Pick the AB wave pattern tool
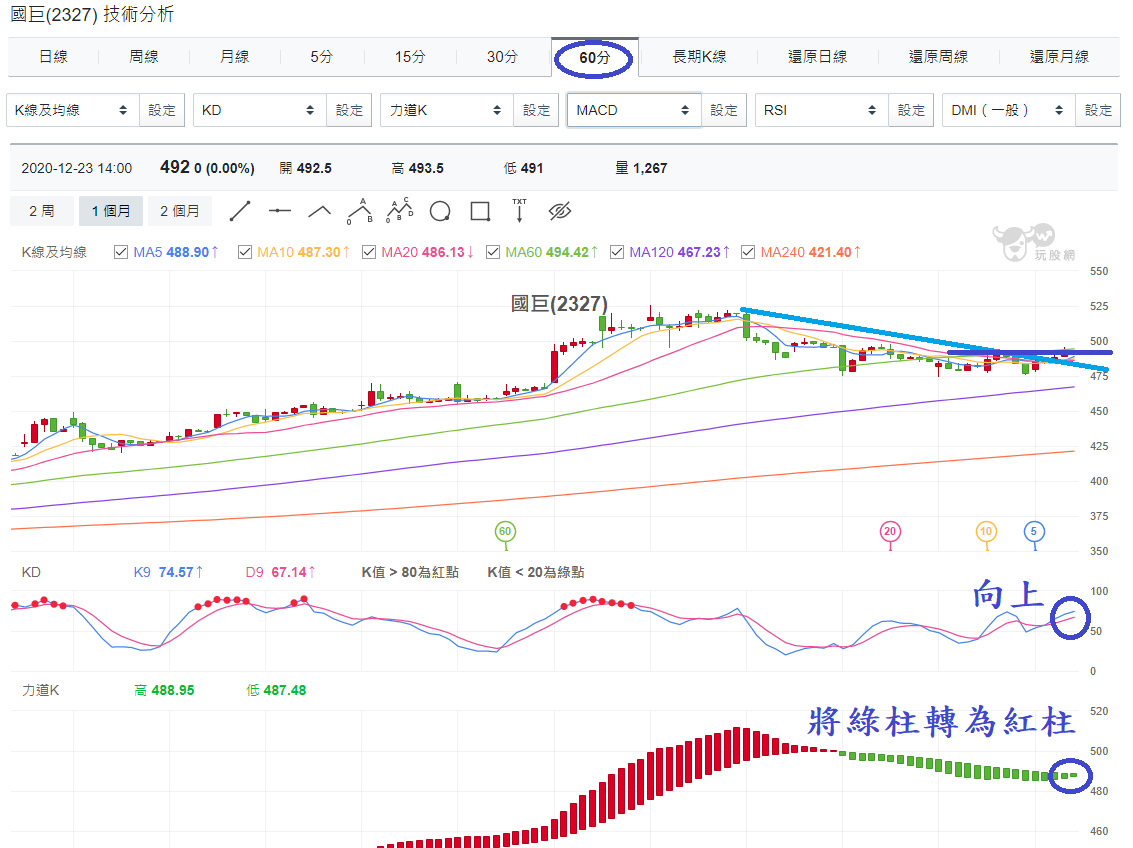The width and height of the screenshot is (1133, 848). tap(360, 212)
